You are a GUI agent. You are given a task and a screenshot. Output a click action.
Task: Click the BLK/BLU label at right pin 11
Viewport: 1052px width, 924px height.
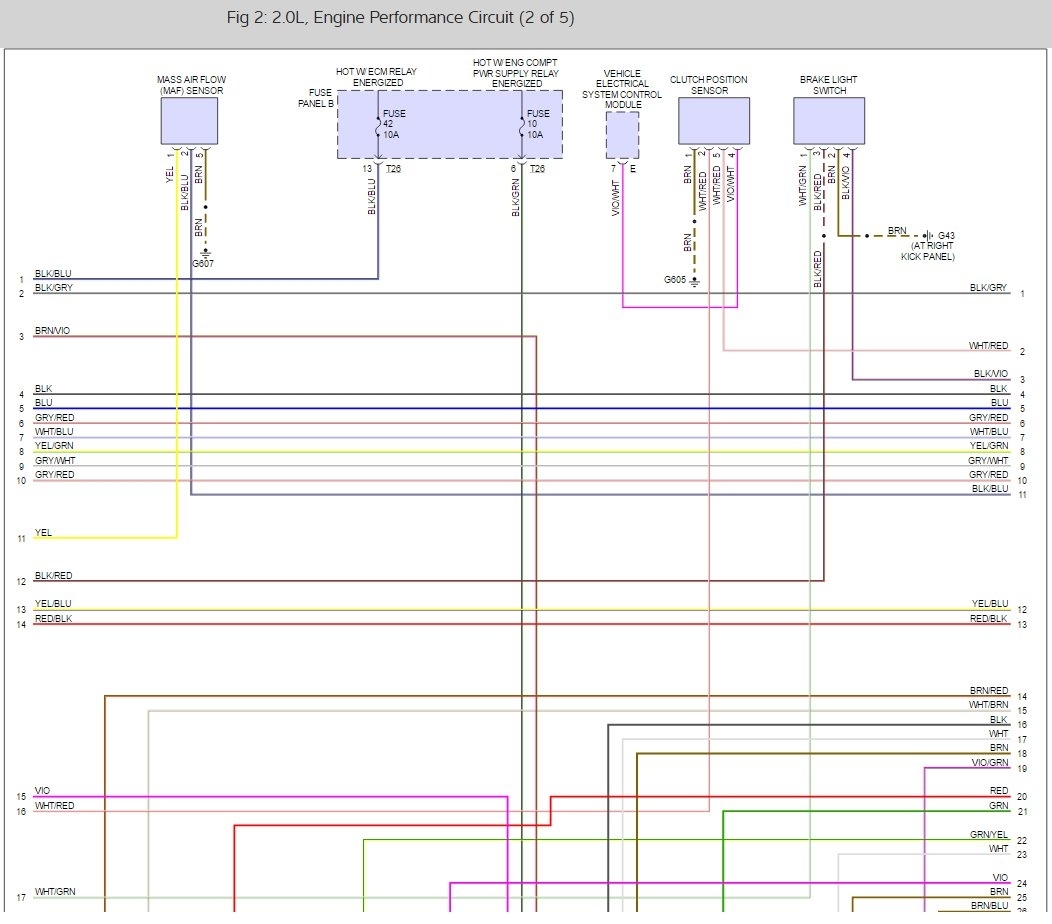(990, 489)
